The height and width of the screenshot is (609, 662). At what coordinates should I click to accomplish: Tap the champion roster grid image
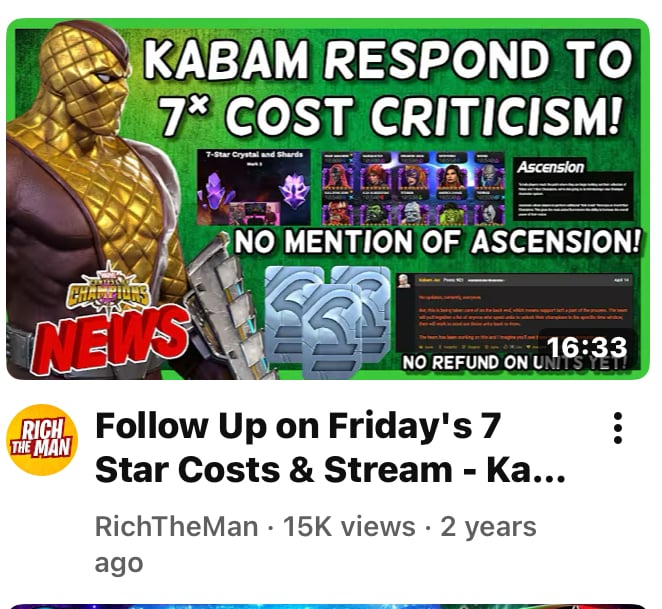point(413,188)
